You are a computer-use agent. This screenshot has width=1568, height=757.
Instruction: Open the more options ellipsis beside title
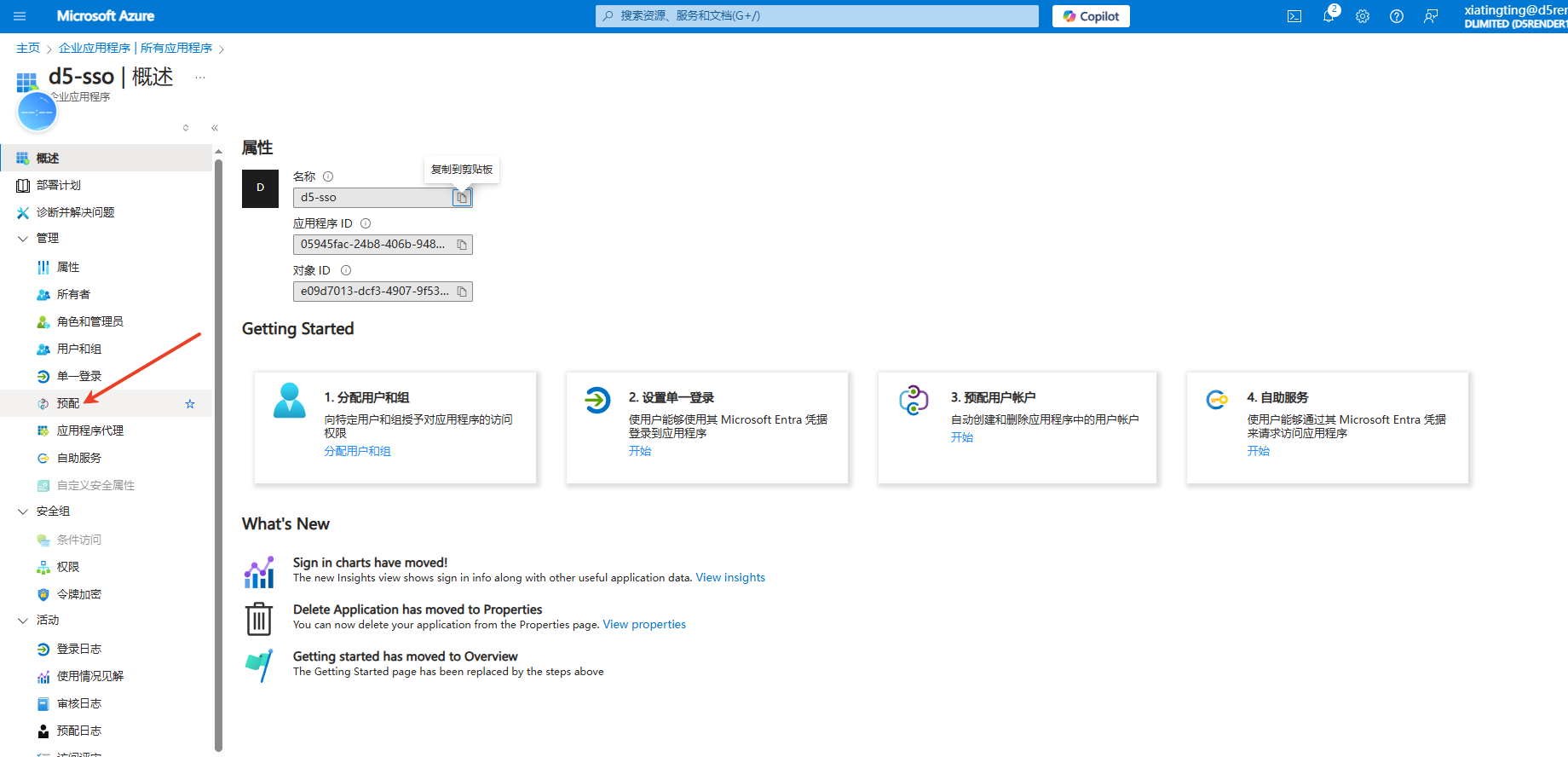click(x=200, y=78)
